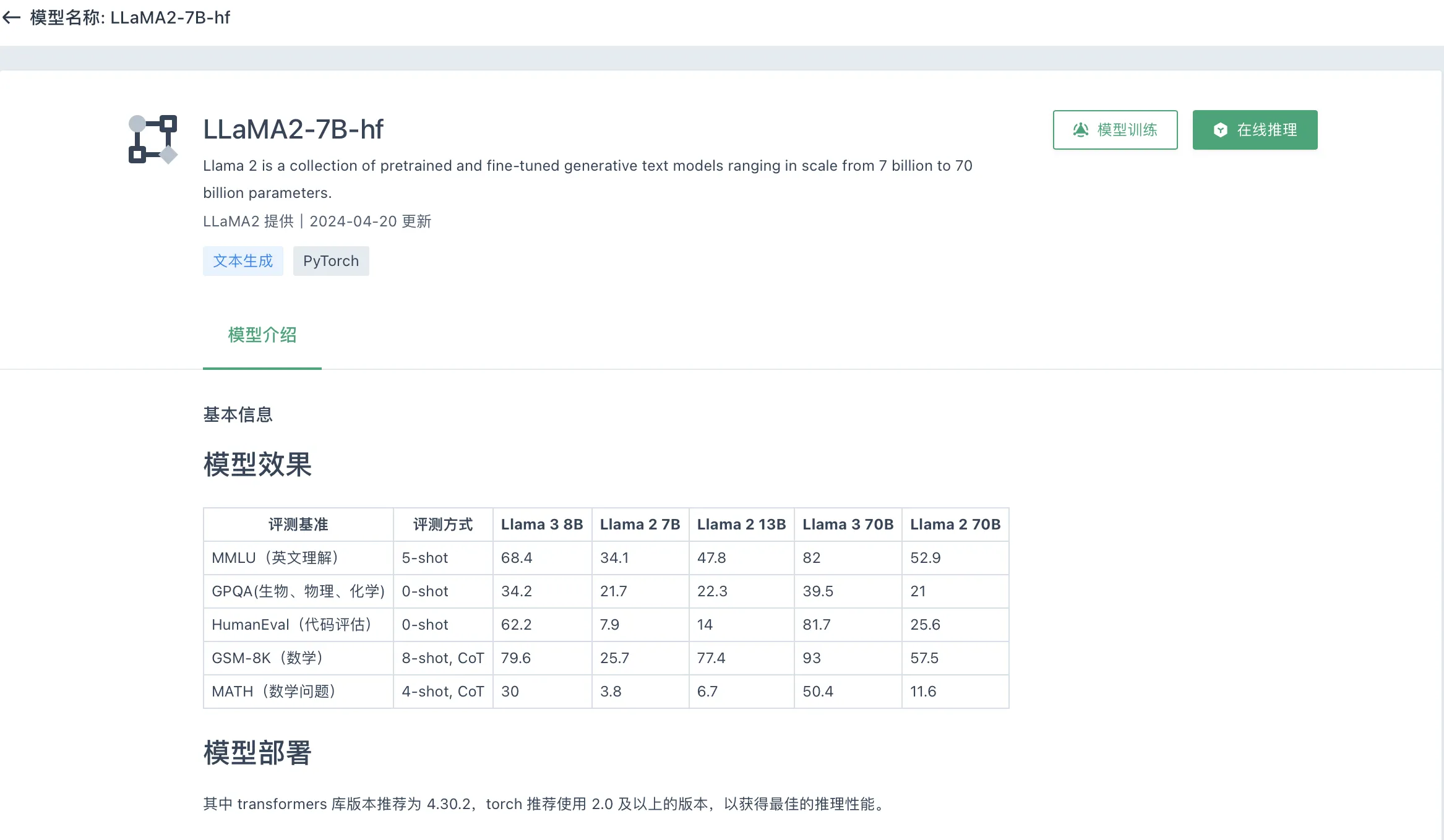Click the Llama 3 8B column header
Screen dimensions: 1444x840
click(542, 525)
